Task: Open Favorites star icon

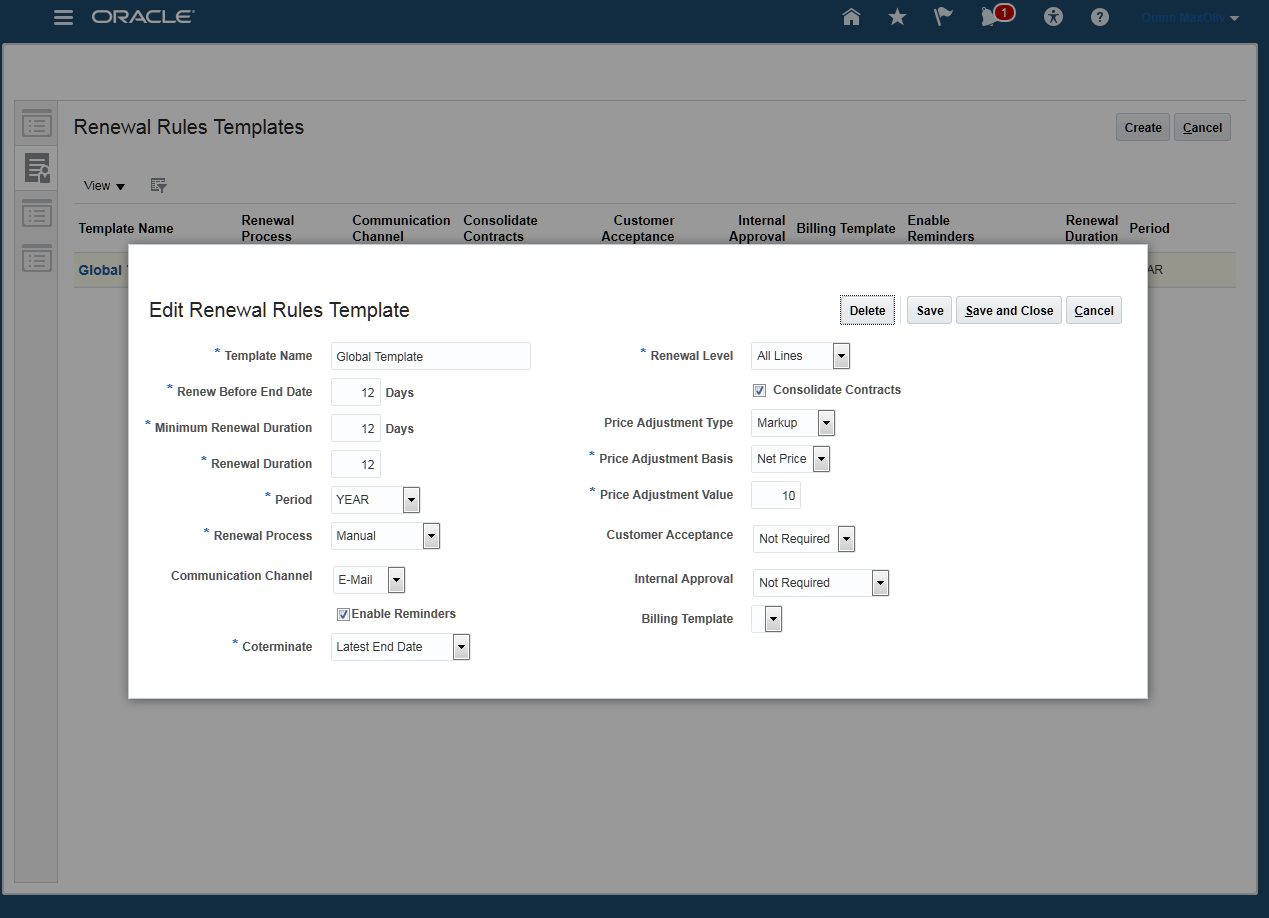Action: [897, 17]
